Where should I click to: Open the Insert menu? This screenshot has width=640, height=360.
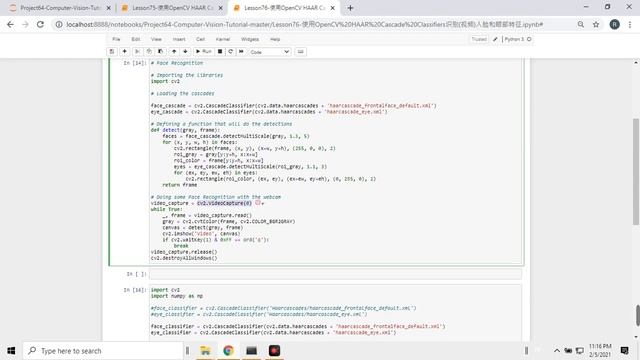click(x=179, y=39)
